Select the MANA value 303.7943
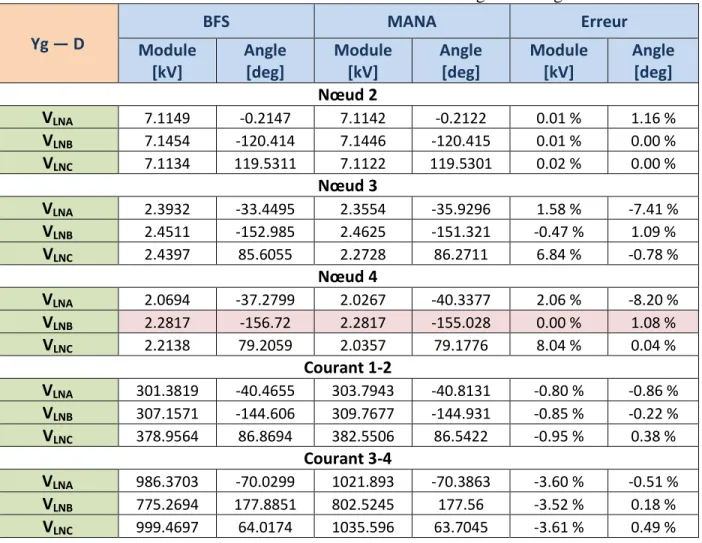 pos(363,390)
